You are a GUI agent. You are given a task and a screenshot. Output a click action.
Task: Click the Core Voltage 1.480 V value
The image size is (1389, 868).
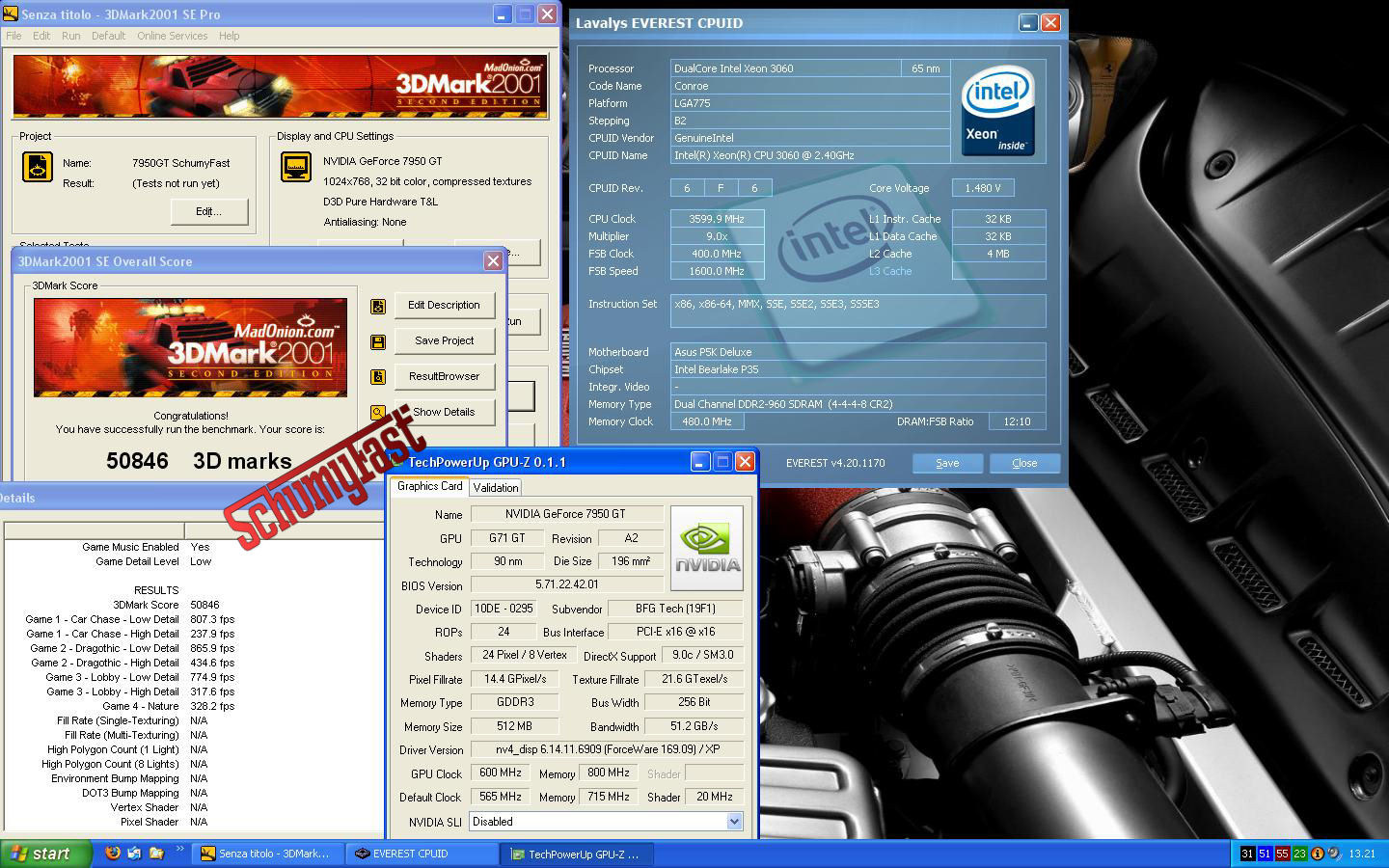[x=983, y=188]
